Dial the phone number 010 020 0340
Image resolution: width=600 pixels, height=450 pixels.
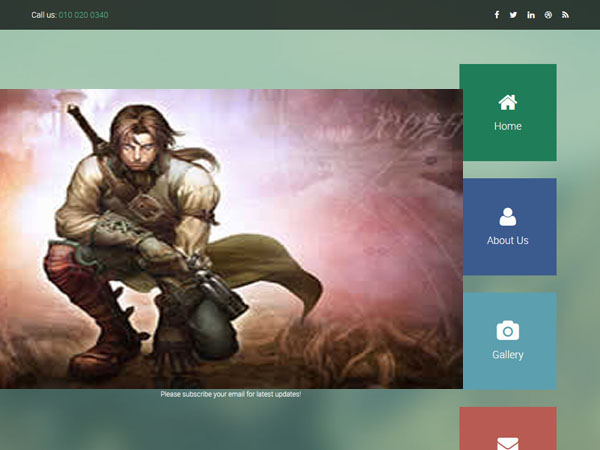83,15
